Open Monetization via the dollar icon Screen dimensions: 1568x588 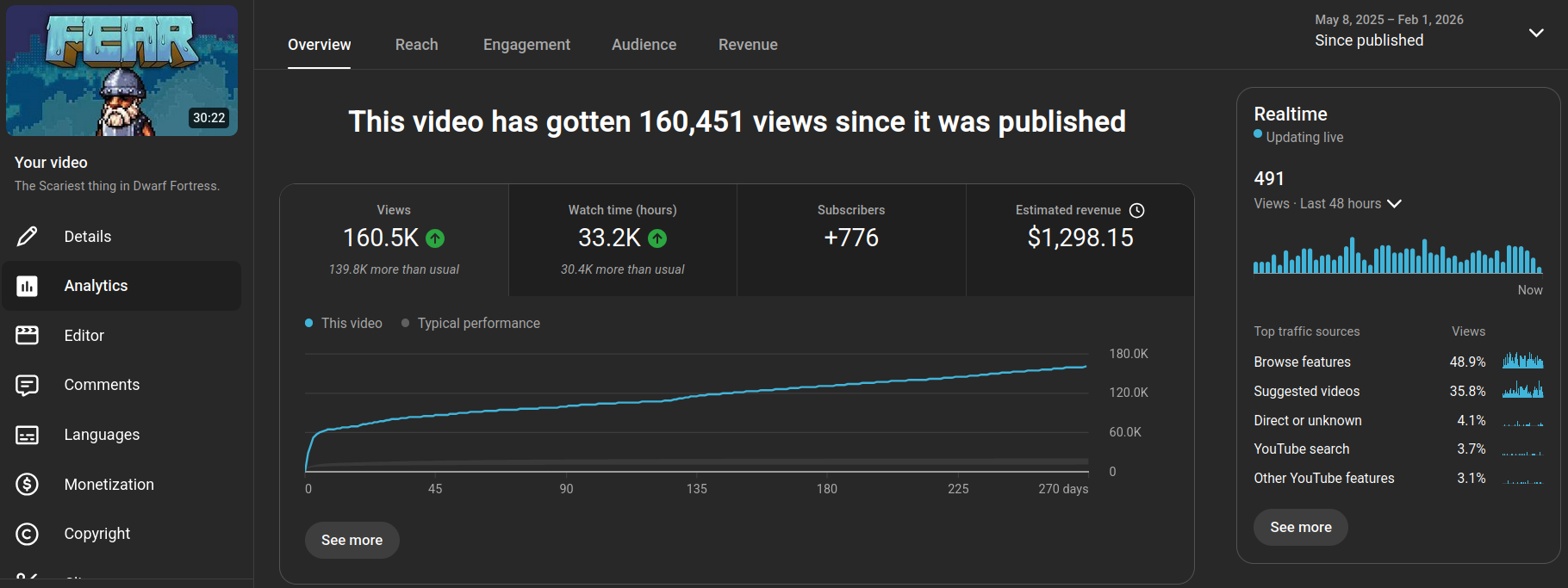(28, 485)
